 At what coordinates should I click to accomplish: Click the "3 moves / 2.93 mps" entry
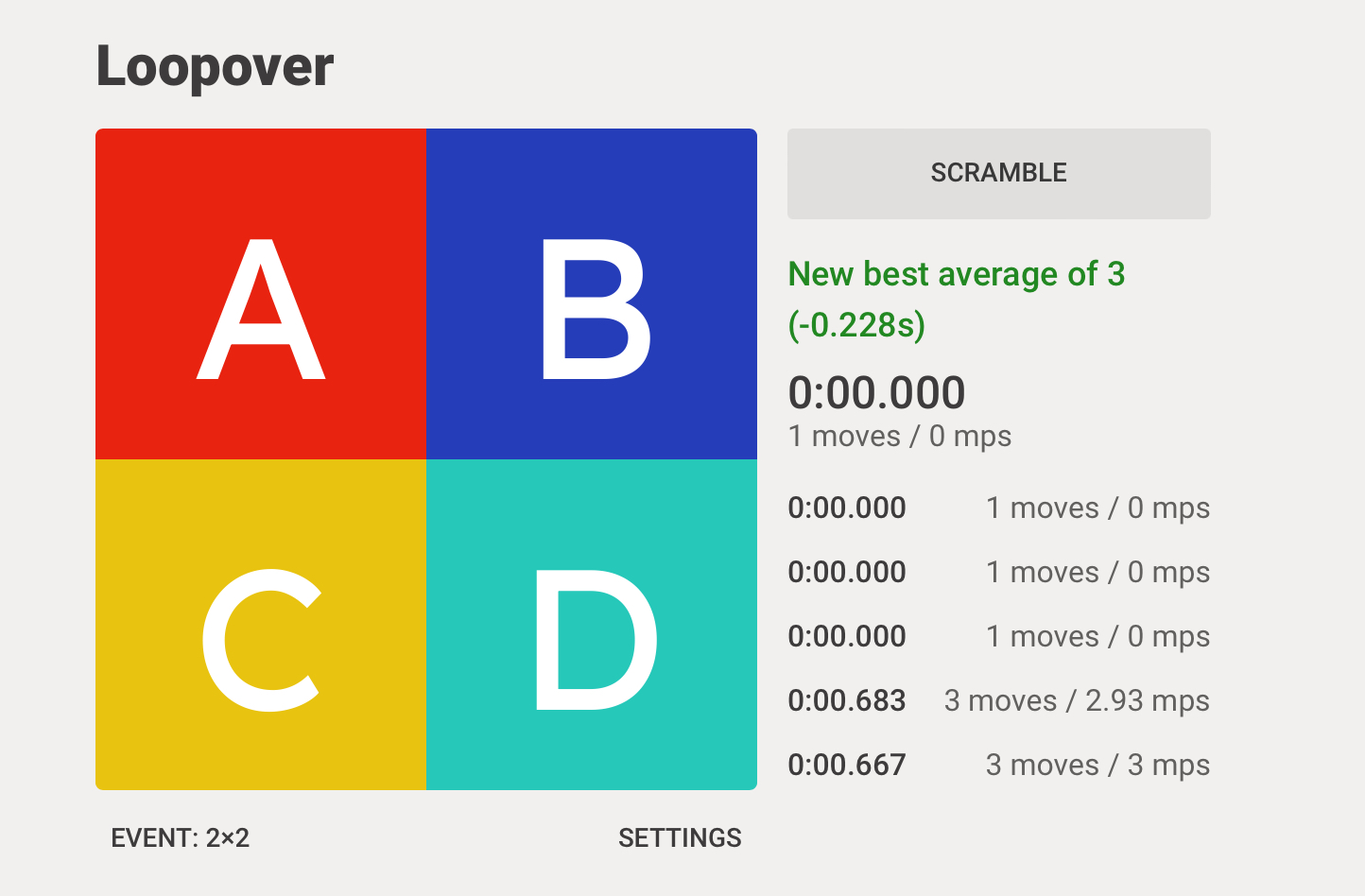[x=1077, y=701]
